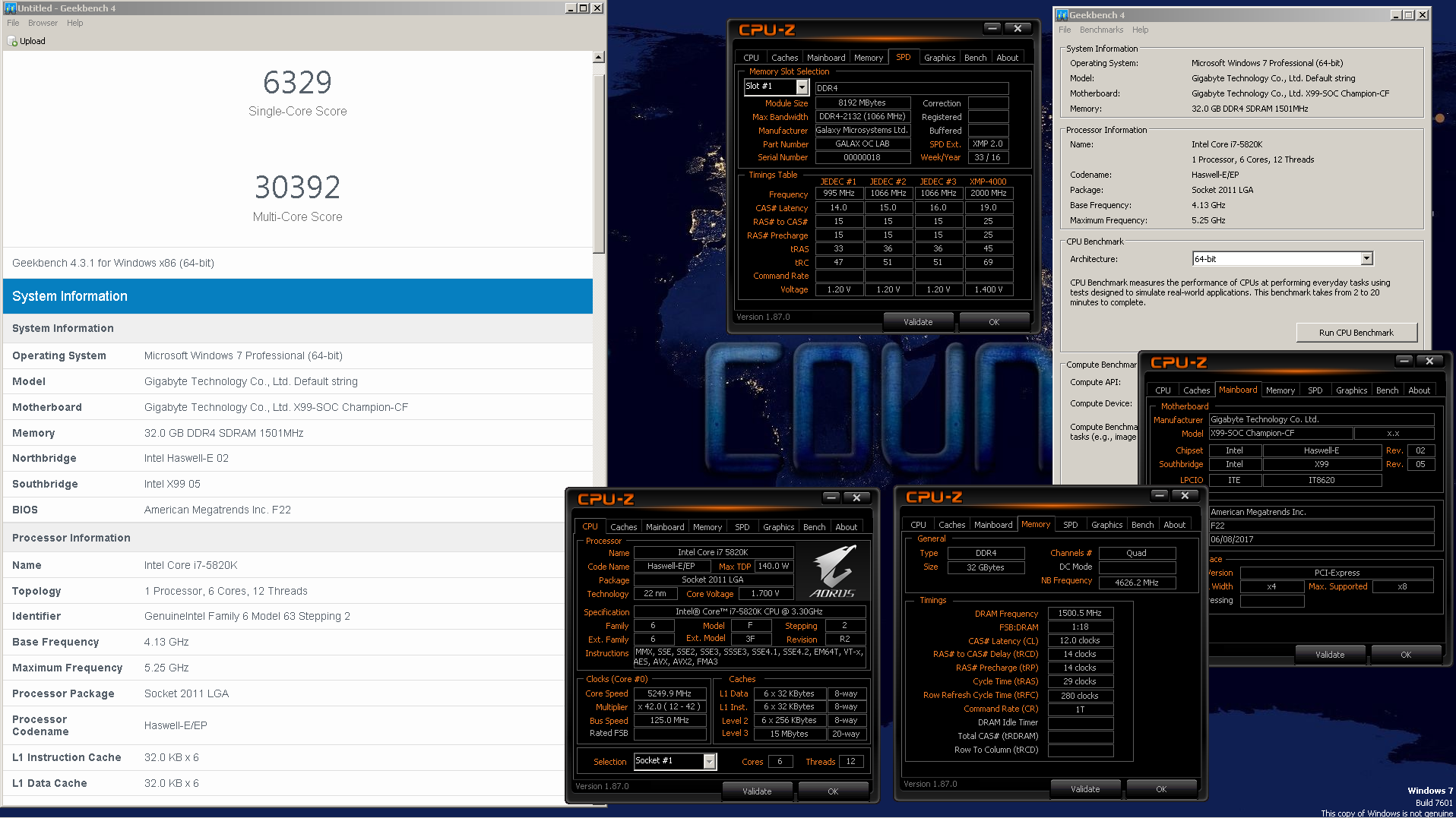Minimize the CPU-Z Mainboard window
1456x818 pixels.
1404,361
